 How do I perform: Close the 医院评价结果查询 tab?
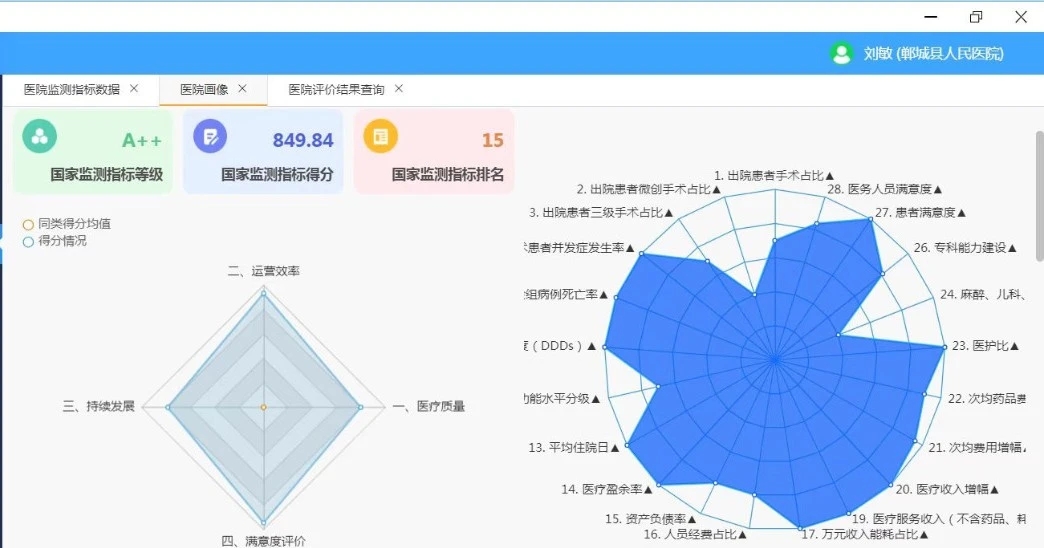[x=399, y=89]
